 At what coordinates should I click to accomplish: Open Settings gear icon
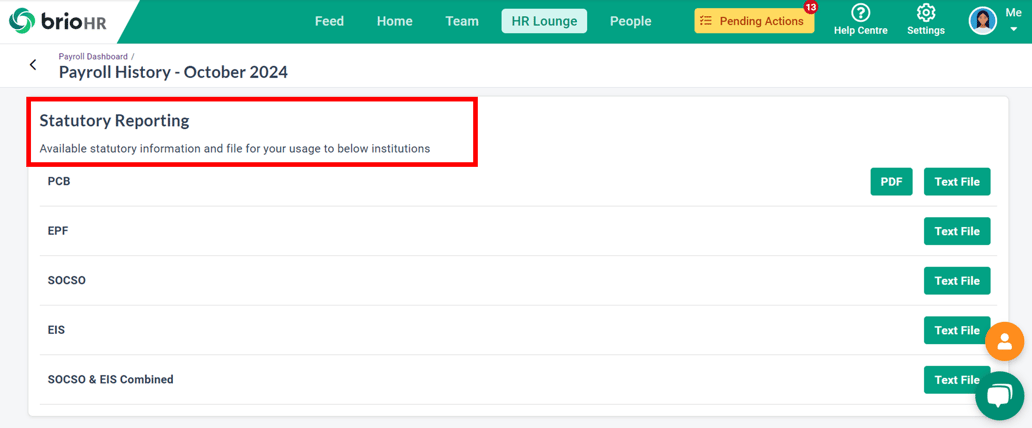(925, 13)
